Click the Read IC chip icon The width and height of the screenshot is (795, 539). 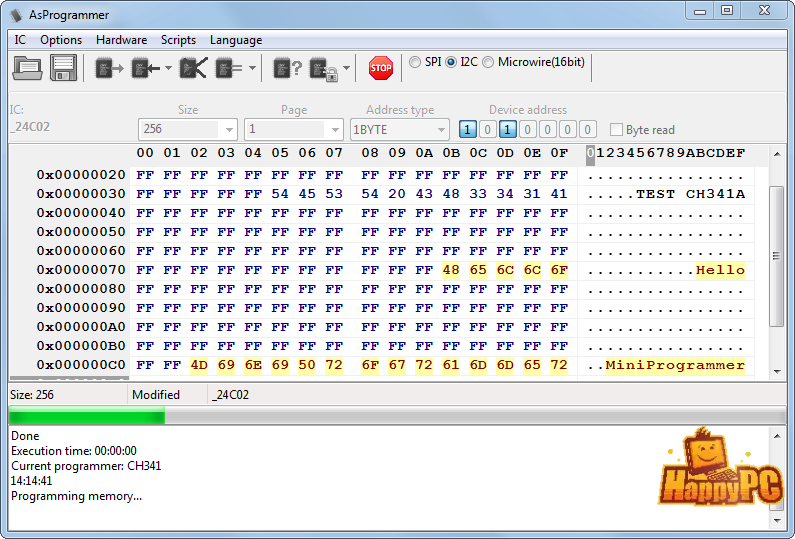[109, 68]
